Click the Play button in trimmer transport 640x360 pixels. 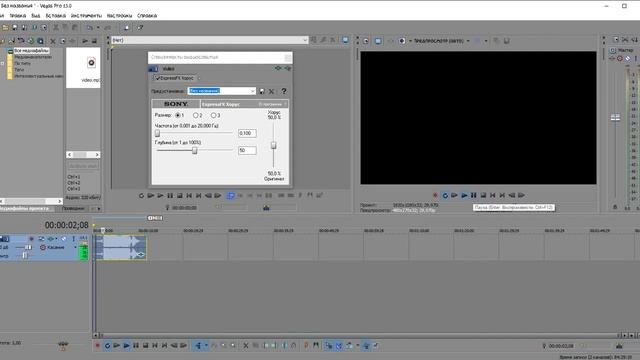160,196
